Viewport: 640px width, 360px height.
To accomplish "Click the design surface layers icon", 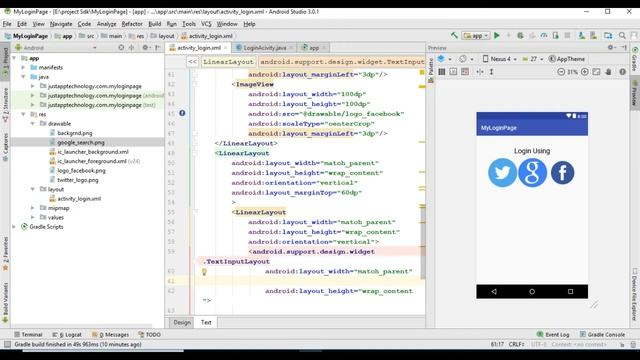I will coord(441,59).
